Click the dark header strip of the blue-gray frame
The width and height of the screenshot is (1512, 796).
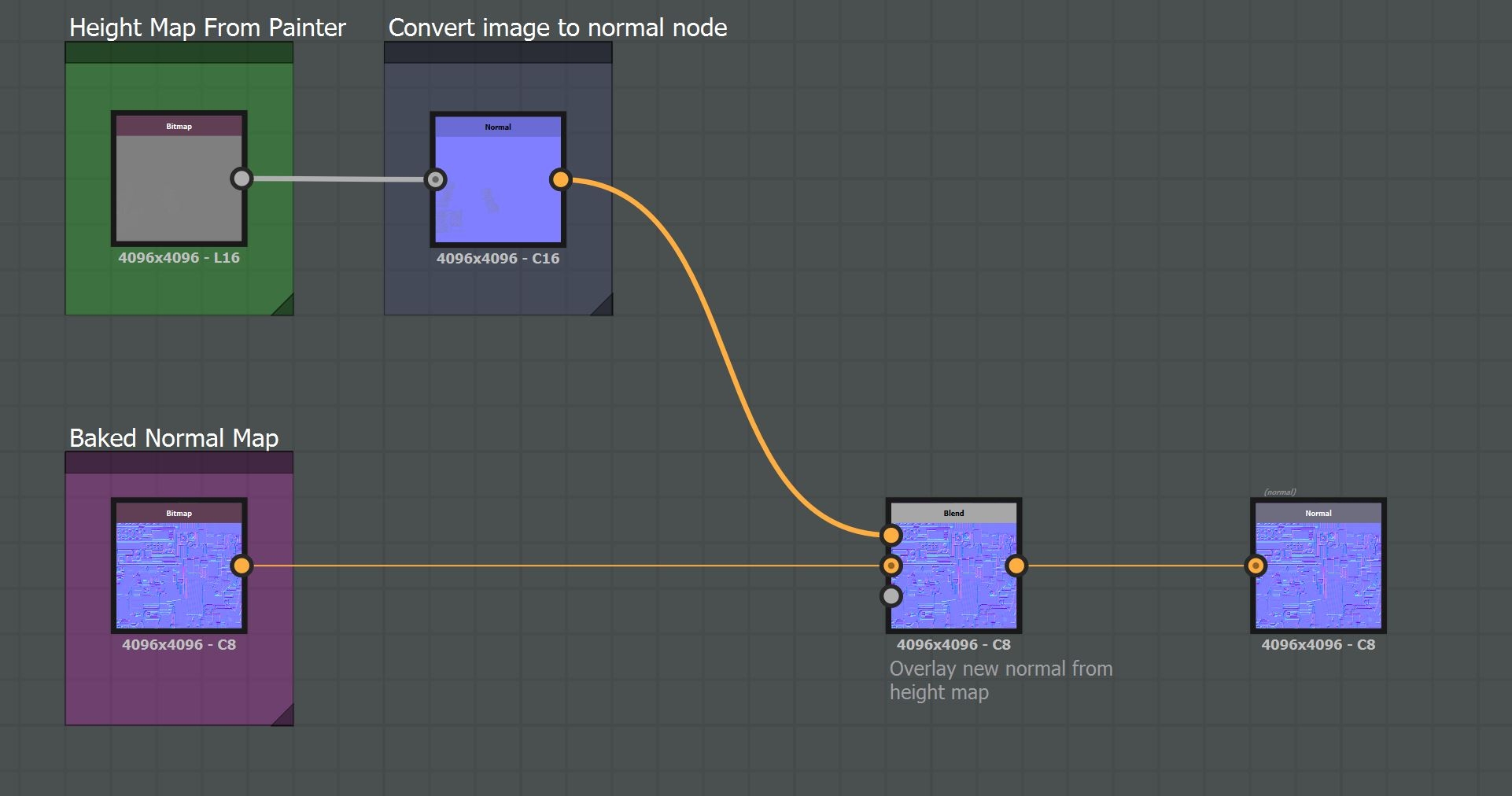(x=498, y=53)
